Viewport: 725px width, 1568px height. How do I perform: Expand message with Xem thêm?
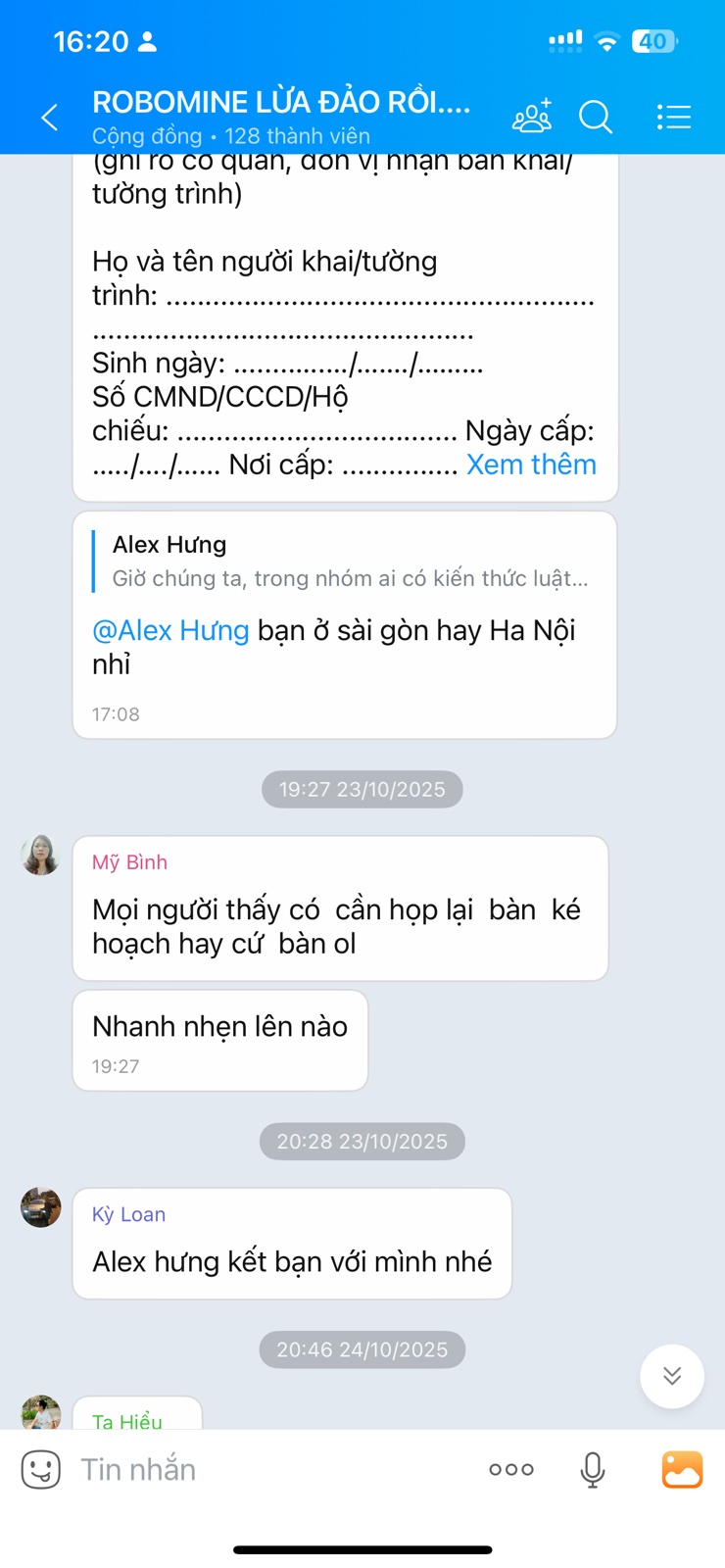pos(531,465)
